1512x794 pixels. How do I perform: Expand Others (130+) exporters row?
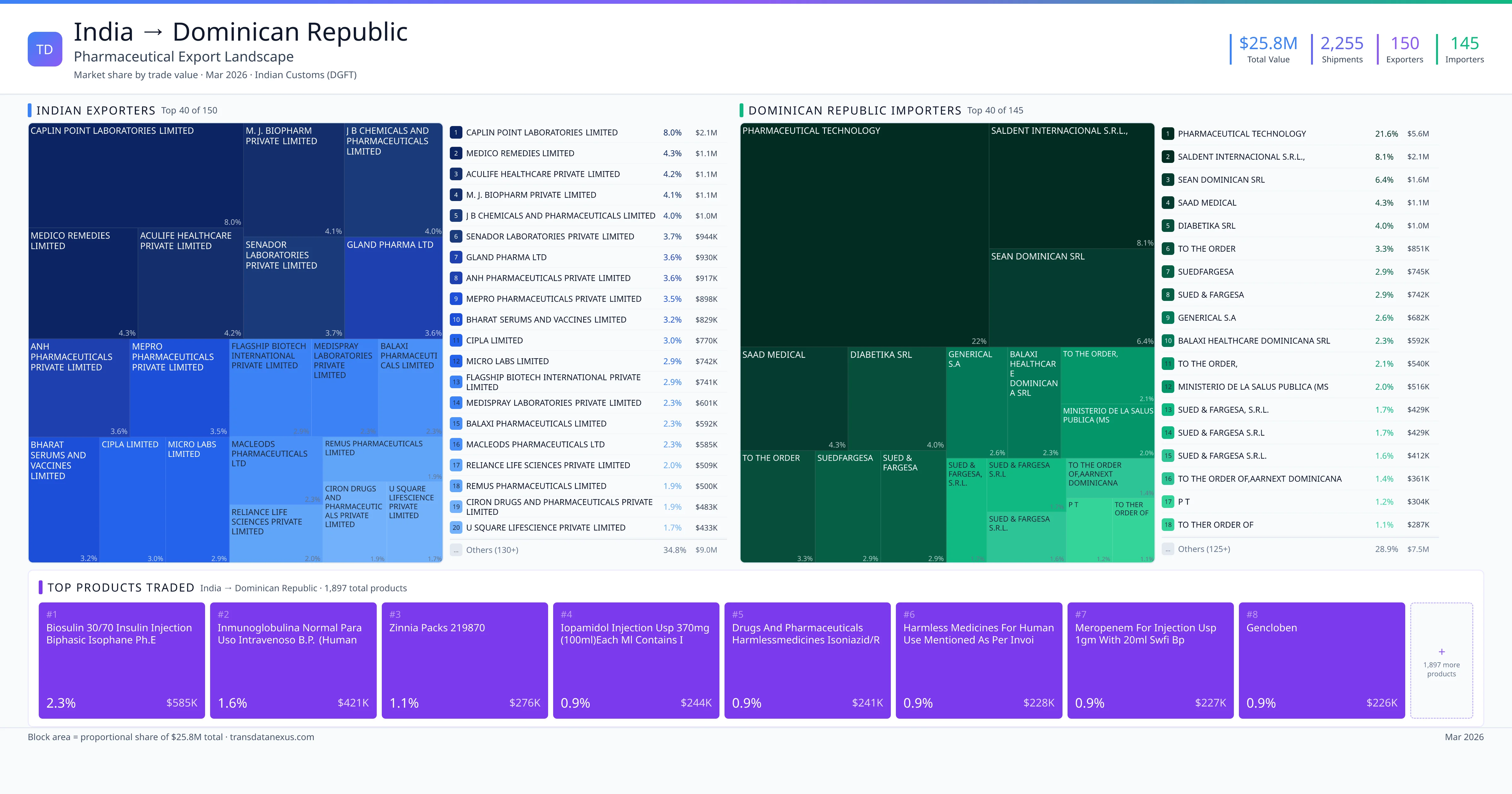(492, 550)
